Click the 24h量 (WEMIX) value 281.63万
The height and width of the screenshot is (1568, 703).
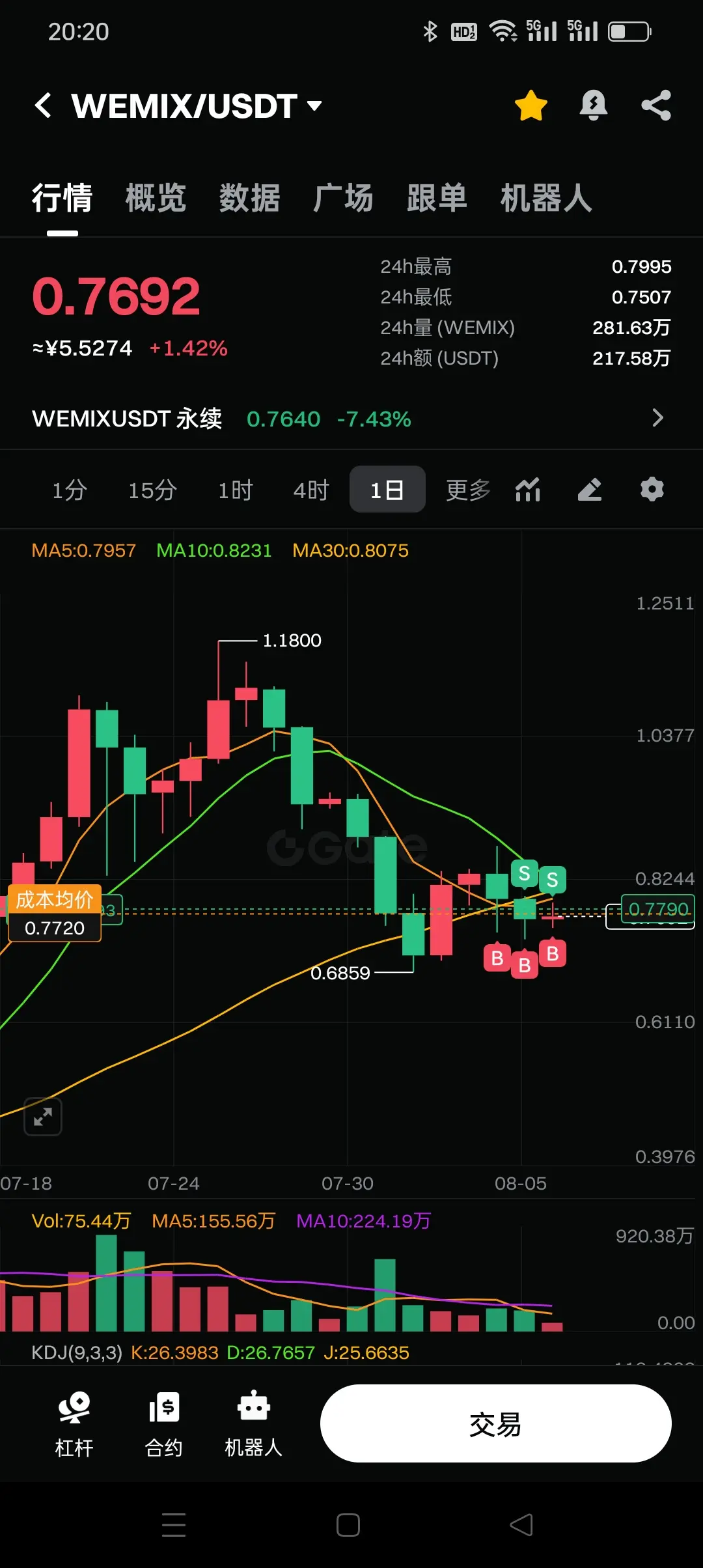[631, 328]
